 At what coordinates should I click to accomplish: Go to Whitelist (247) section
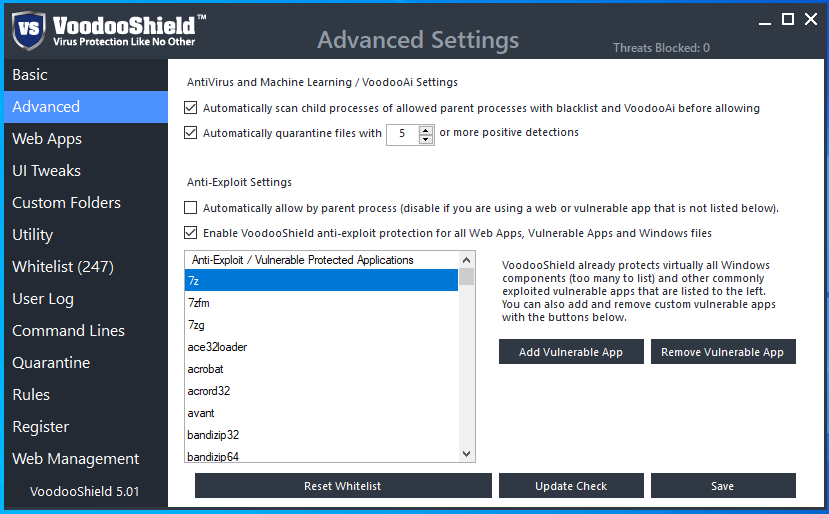click(63, 267)
